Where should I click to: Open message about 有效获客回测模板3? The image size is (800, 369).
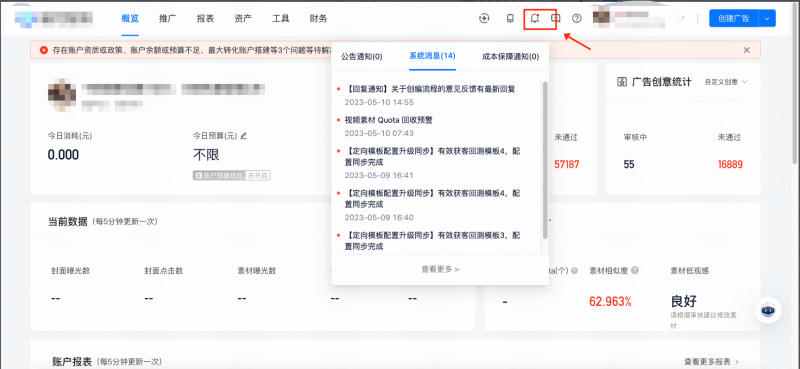(433, 241)
